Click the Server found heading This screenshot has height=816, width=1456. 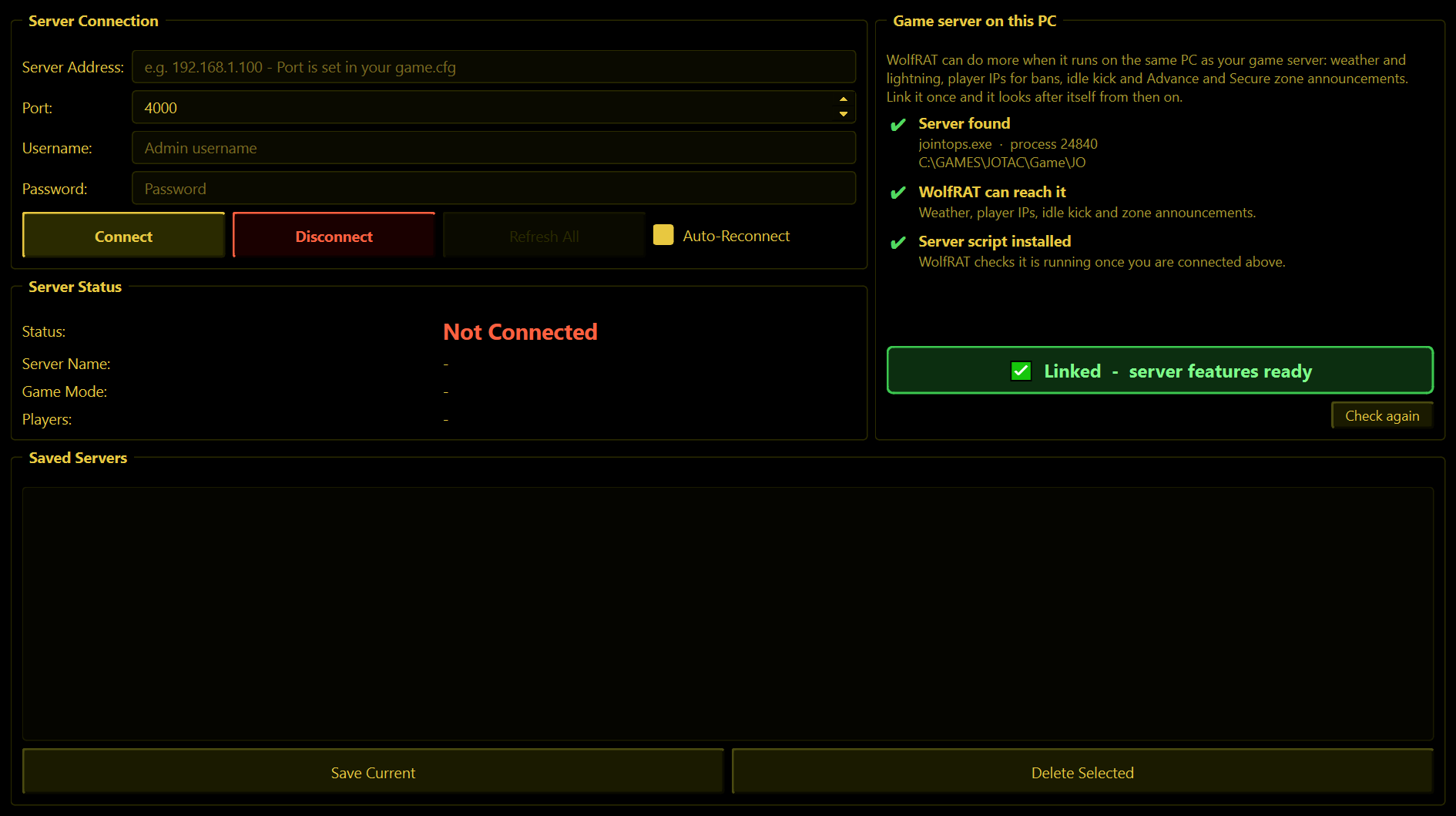point(964,123)
